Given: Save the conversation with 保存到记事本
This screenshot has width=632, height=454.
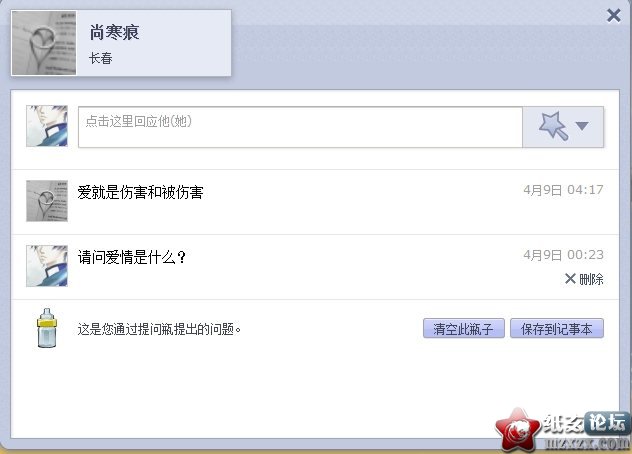Looking at the screenshot, I should pyautogui.click(x=557, y=329).
